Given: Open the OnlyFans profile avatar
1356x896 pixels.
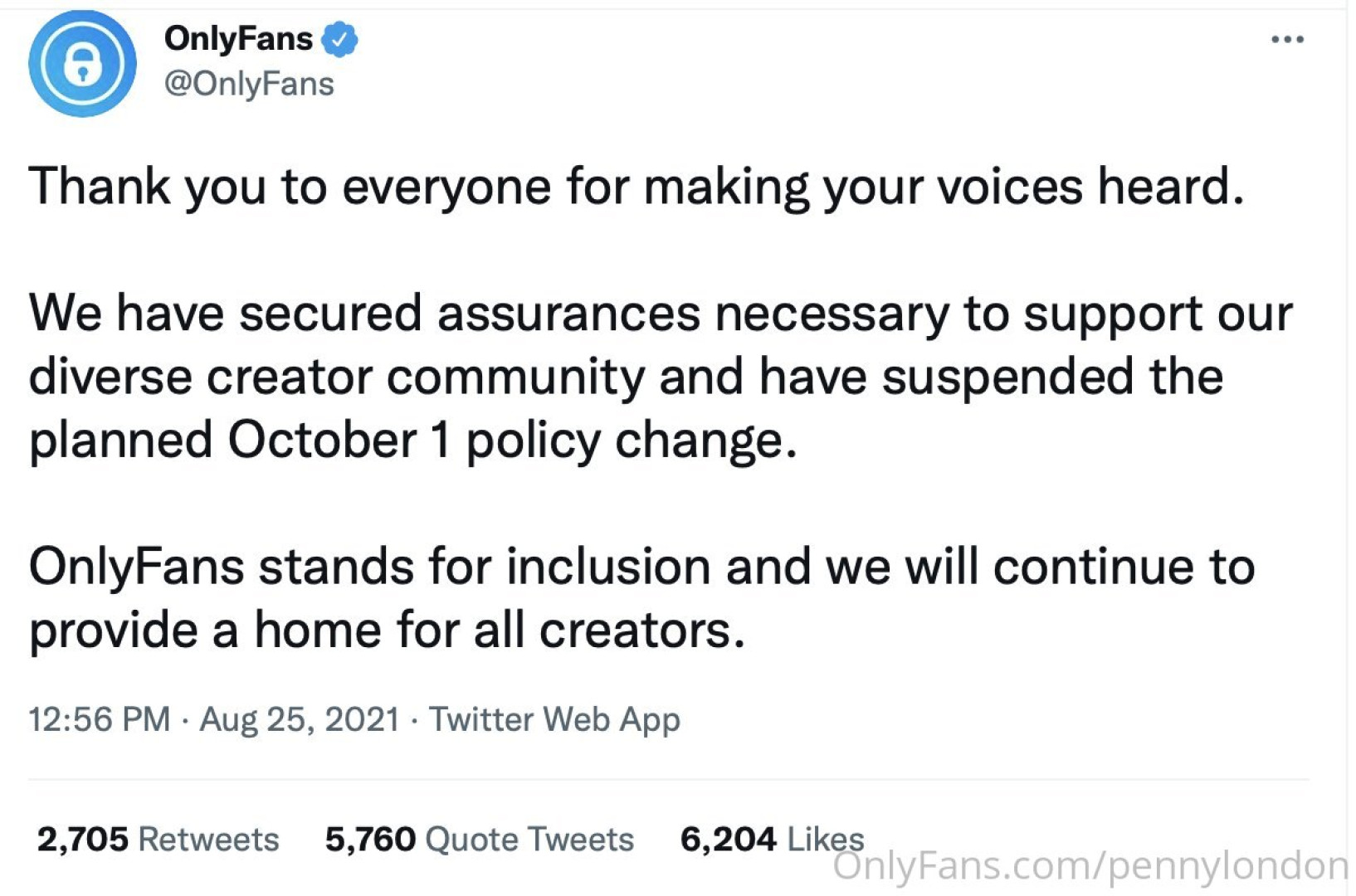Looking at the screenshot, I should click(82, 63).
